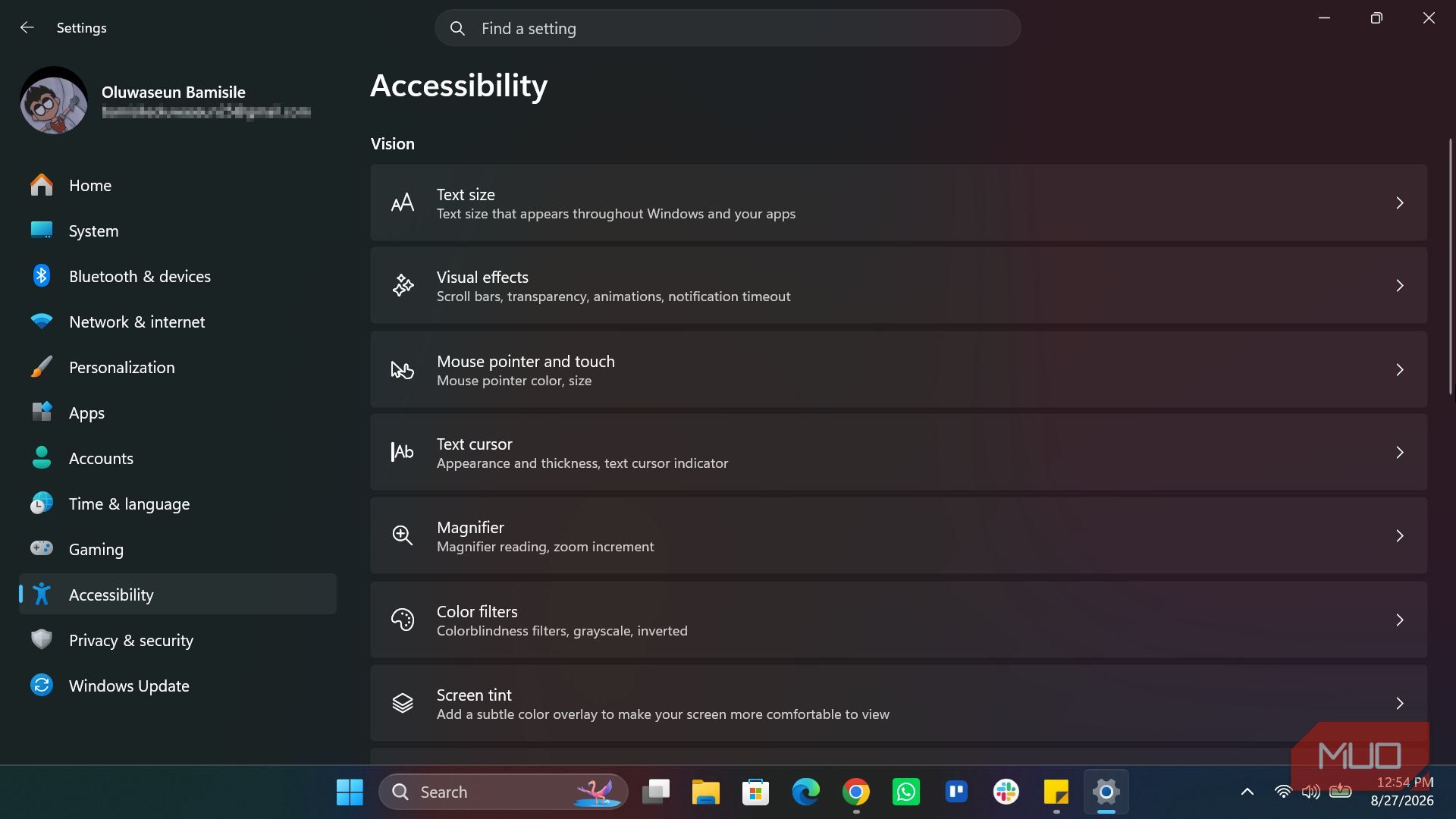Open Slack from the taskbar
1456x819 pixels.
(1006, 792)
